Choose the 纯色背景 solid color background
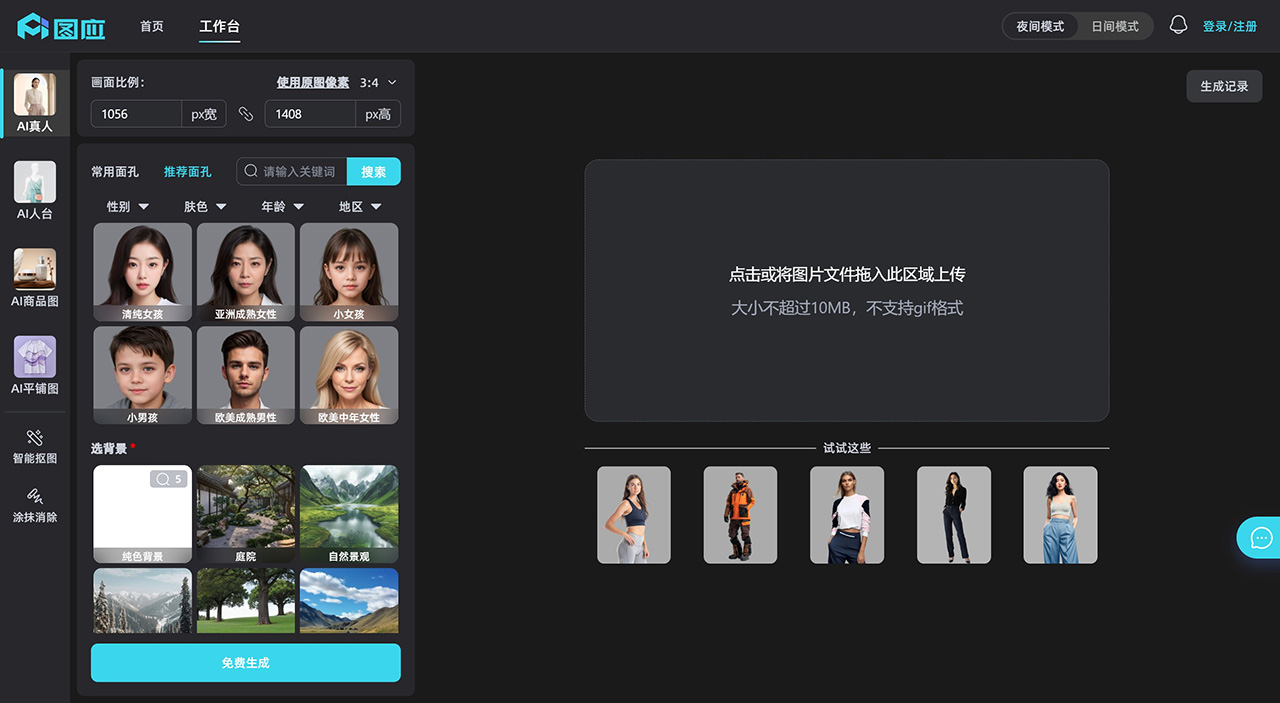1280x703 pixels. [142, 514]
